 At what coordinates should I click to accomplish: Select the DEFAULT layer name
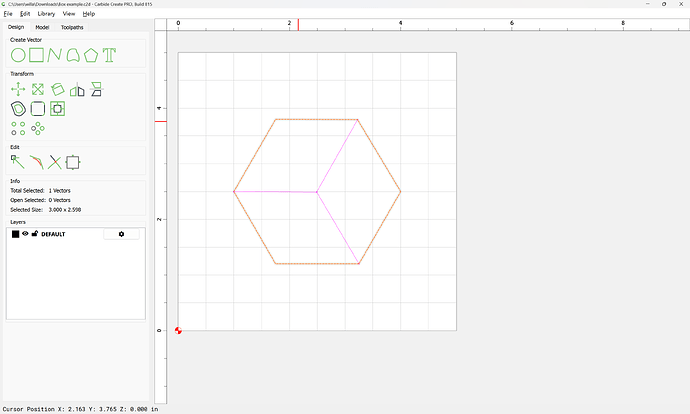point(53,234)
